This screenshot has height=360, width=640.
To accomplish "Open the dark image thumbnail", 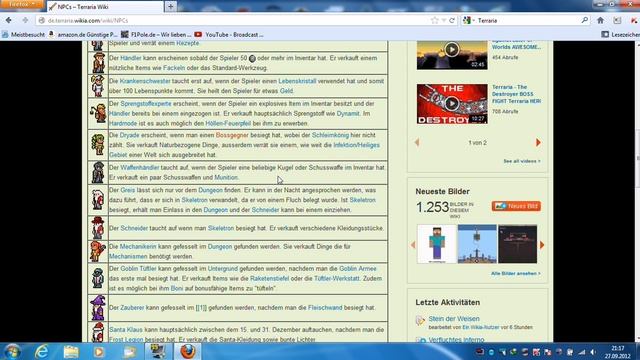I will 517,244.
